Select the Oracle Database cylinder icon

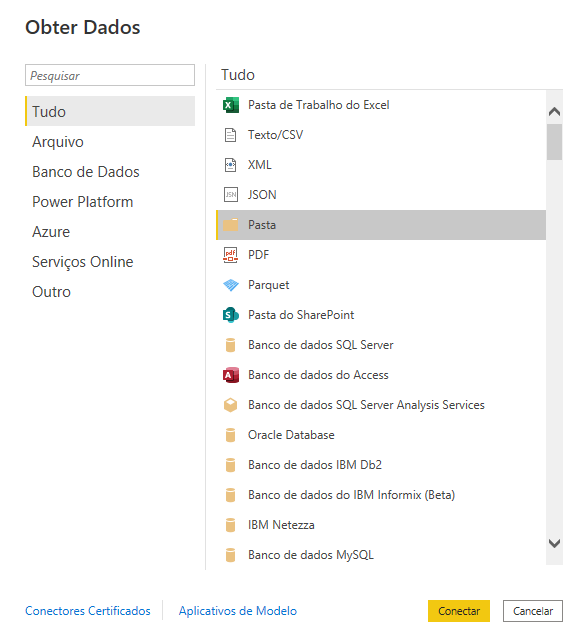click(230, 435)
